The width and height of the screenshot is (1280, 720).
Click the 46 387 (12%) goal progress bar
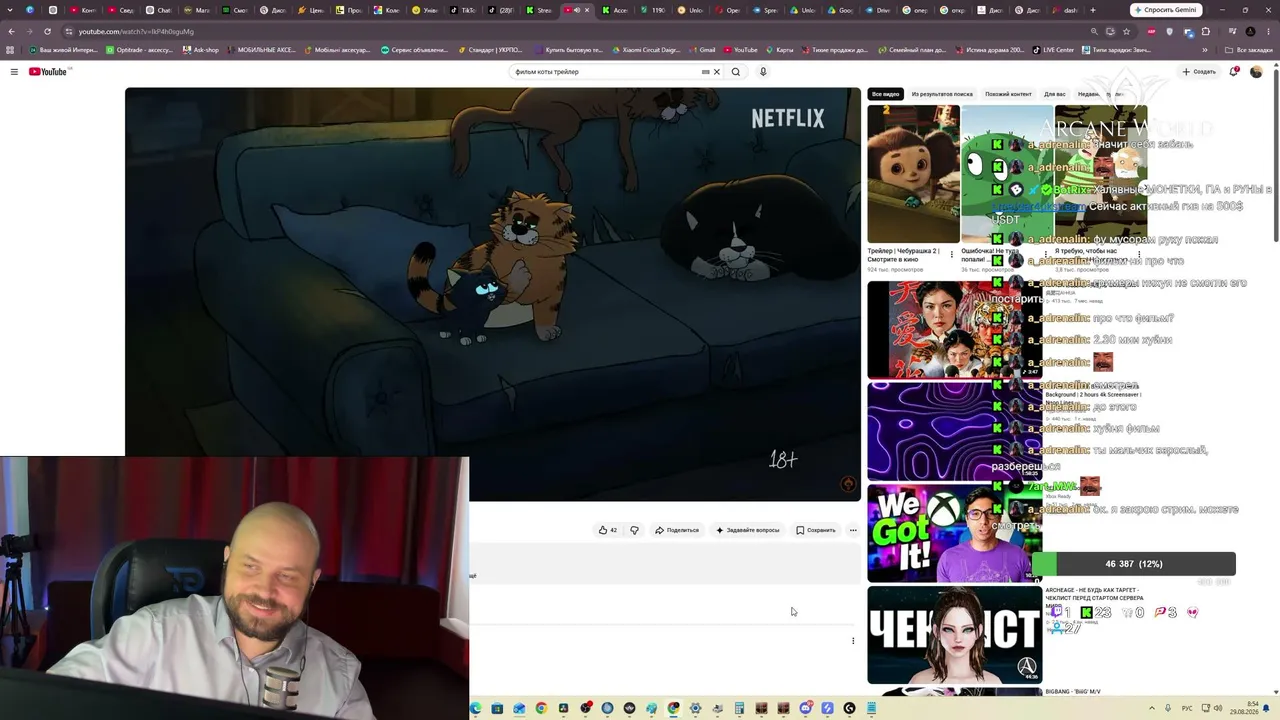coord(1133,564)
